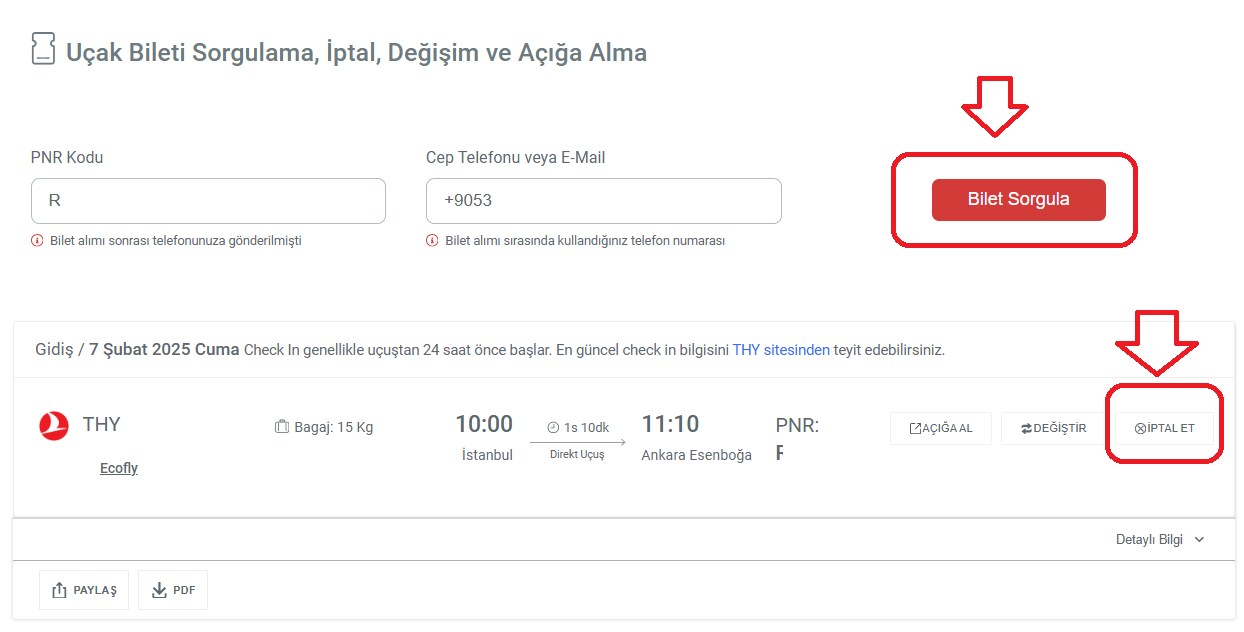Click the Bagaj: 15 Kg text
The height and width of the screenshot is (632, 1244).
[334, 427]
